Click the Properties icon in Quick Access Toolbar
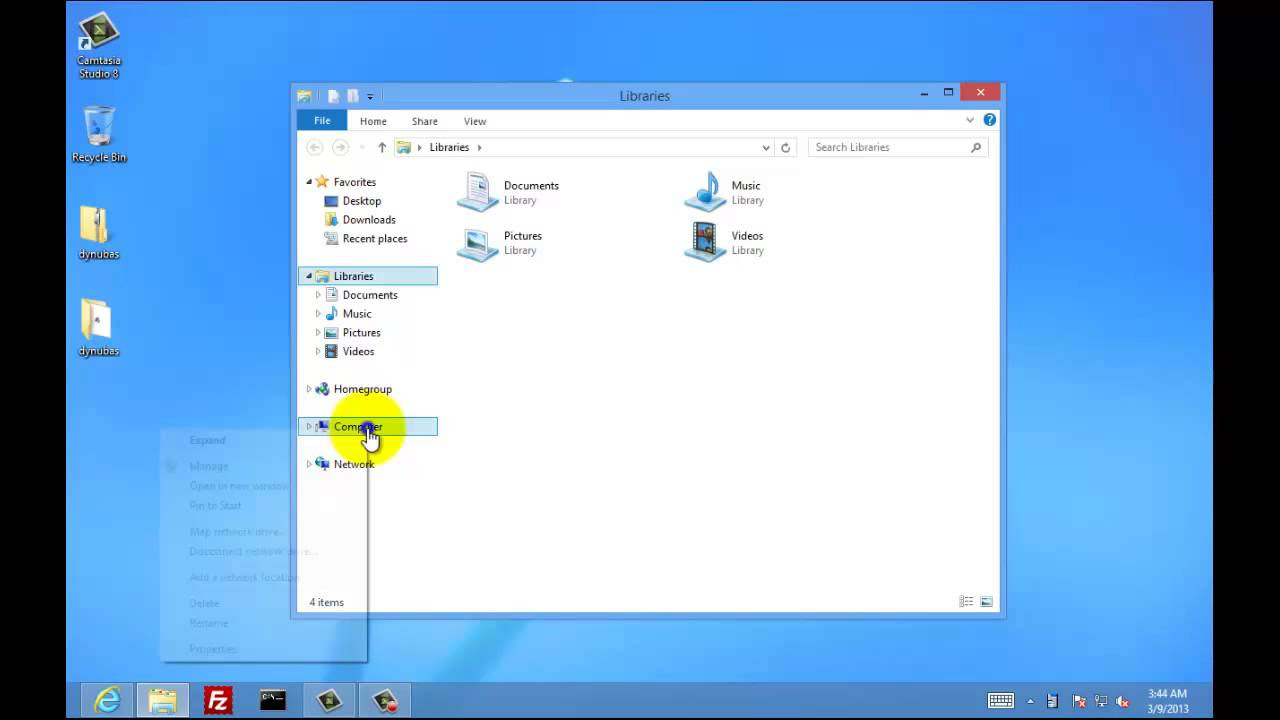 tap(334, 96)
